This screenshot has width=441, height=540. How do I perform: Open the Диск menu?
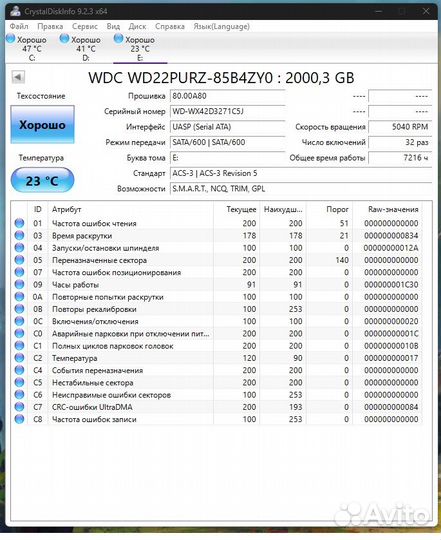(137, 26)
